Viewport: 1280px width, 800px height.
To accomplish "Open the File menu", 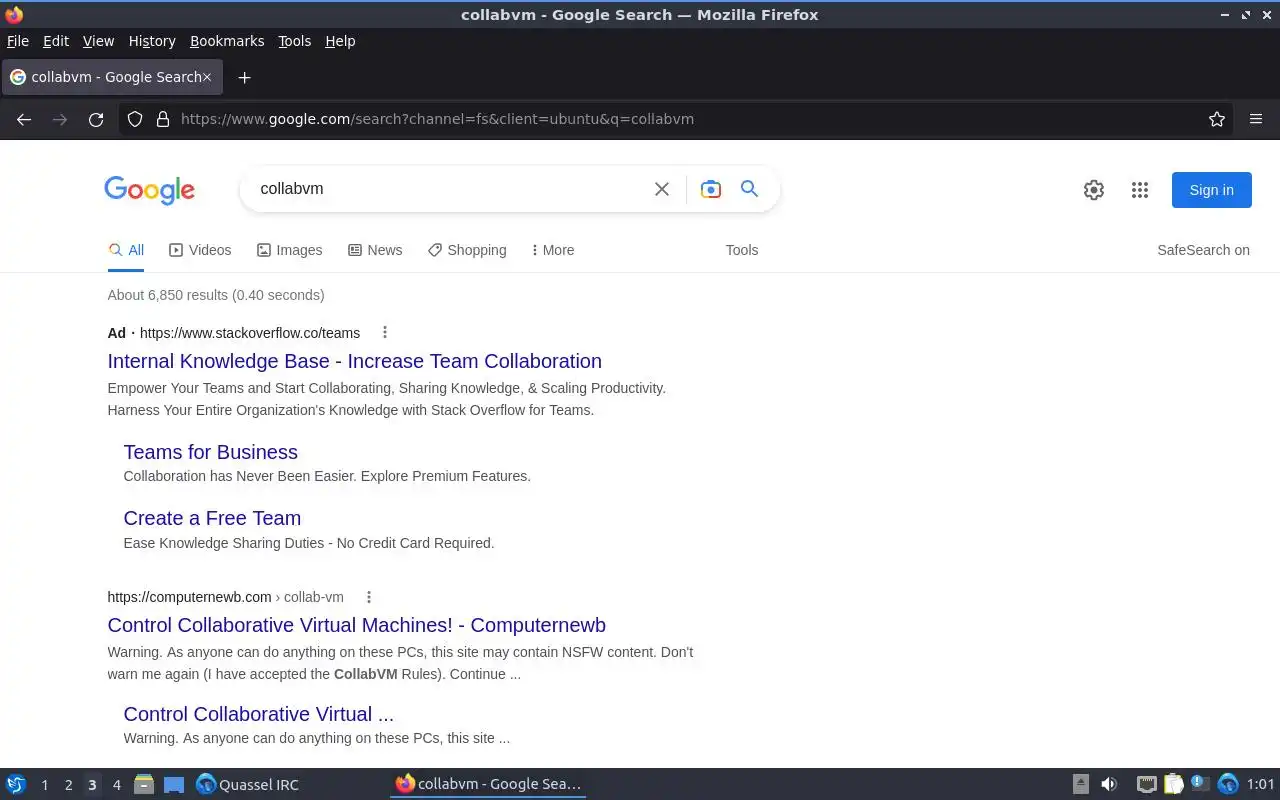I will click(x=18, y=41).
